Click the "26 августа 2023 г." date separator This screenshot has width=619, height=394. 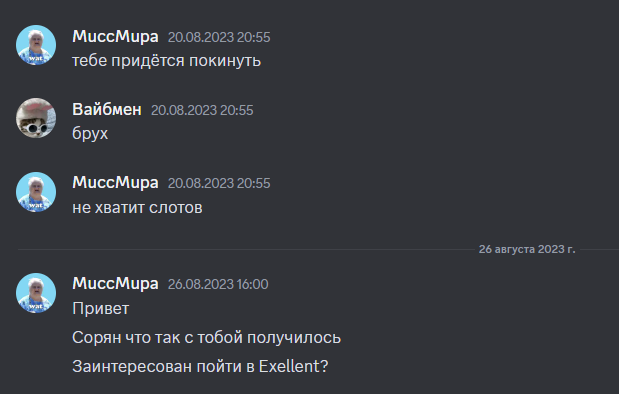coord(527,250)
